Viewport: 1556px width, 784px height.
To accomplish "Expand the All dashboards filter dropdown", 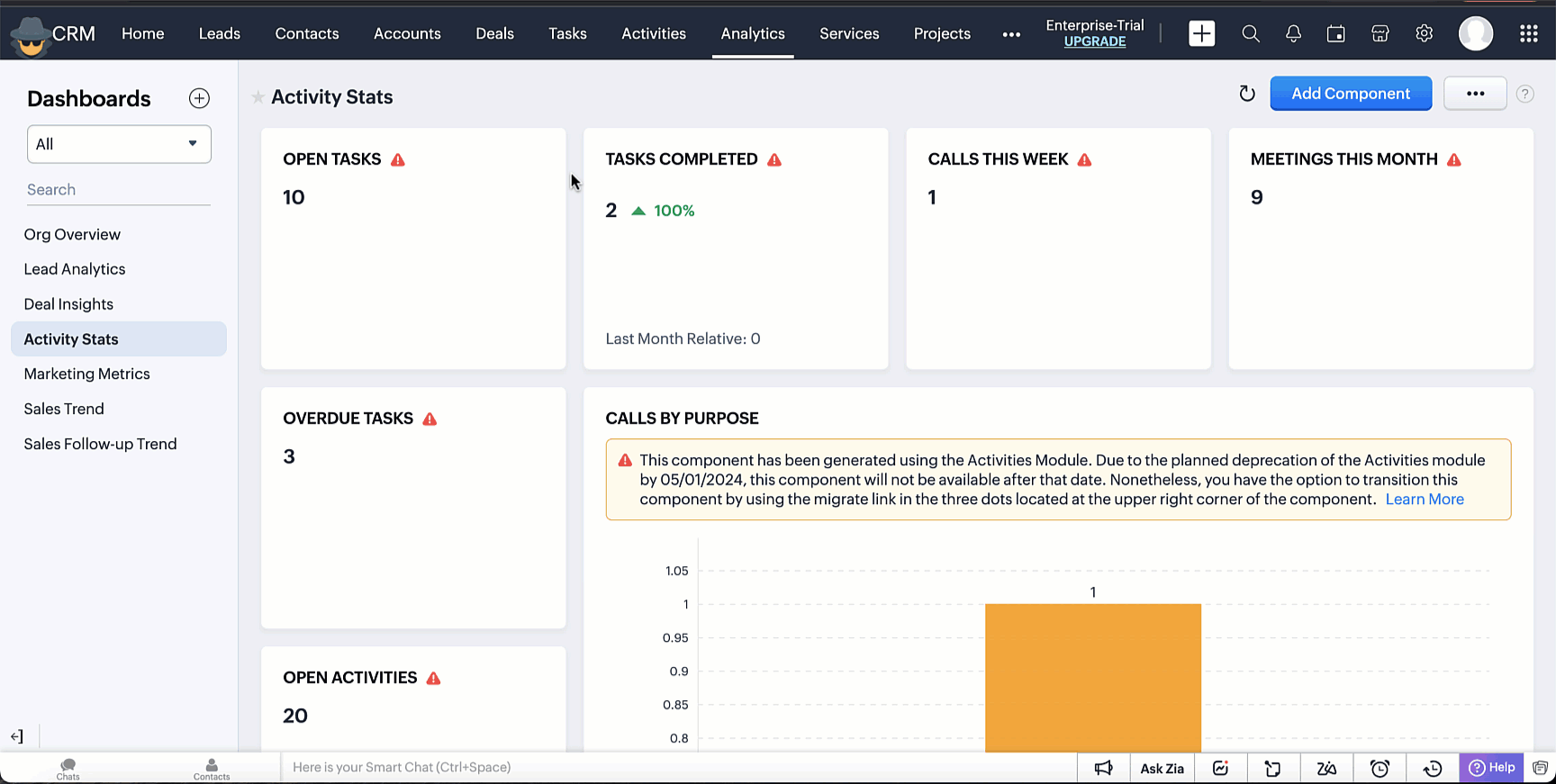I will point(119,144).
